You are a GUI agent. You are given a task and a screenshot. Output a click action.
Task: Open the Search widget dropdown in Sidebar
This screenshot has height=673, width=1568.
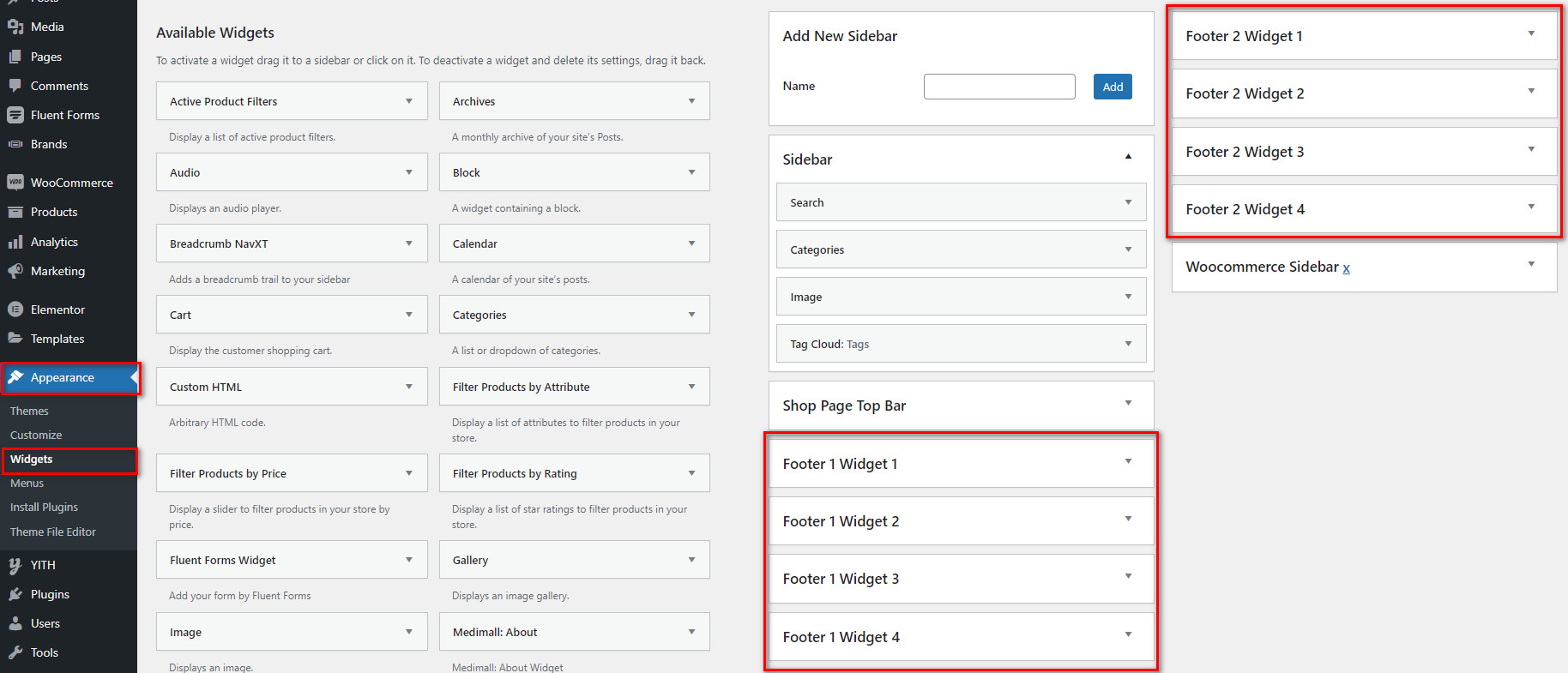tap(1128, 202)
